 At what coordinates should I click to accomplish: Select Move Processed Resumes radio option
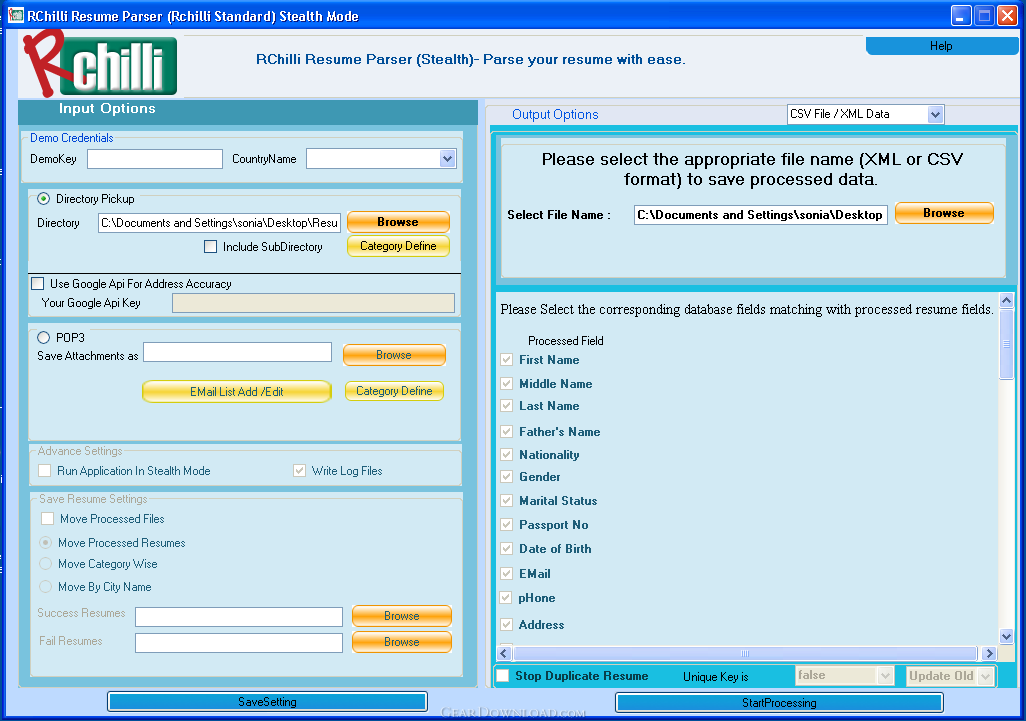46,542
